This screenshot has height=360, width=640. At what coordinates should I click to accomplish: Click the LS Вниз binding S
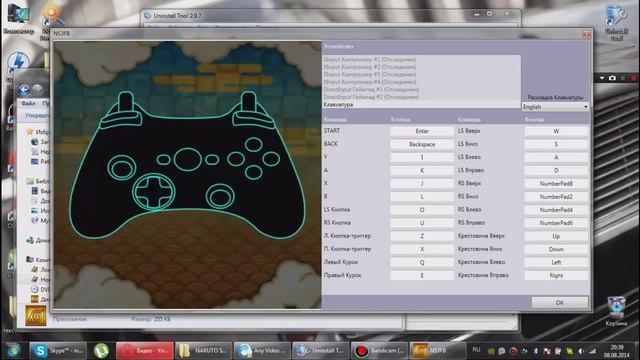tap(556, 144)
